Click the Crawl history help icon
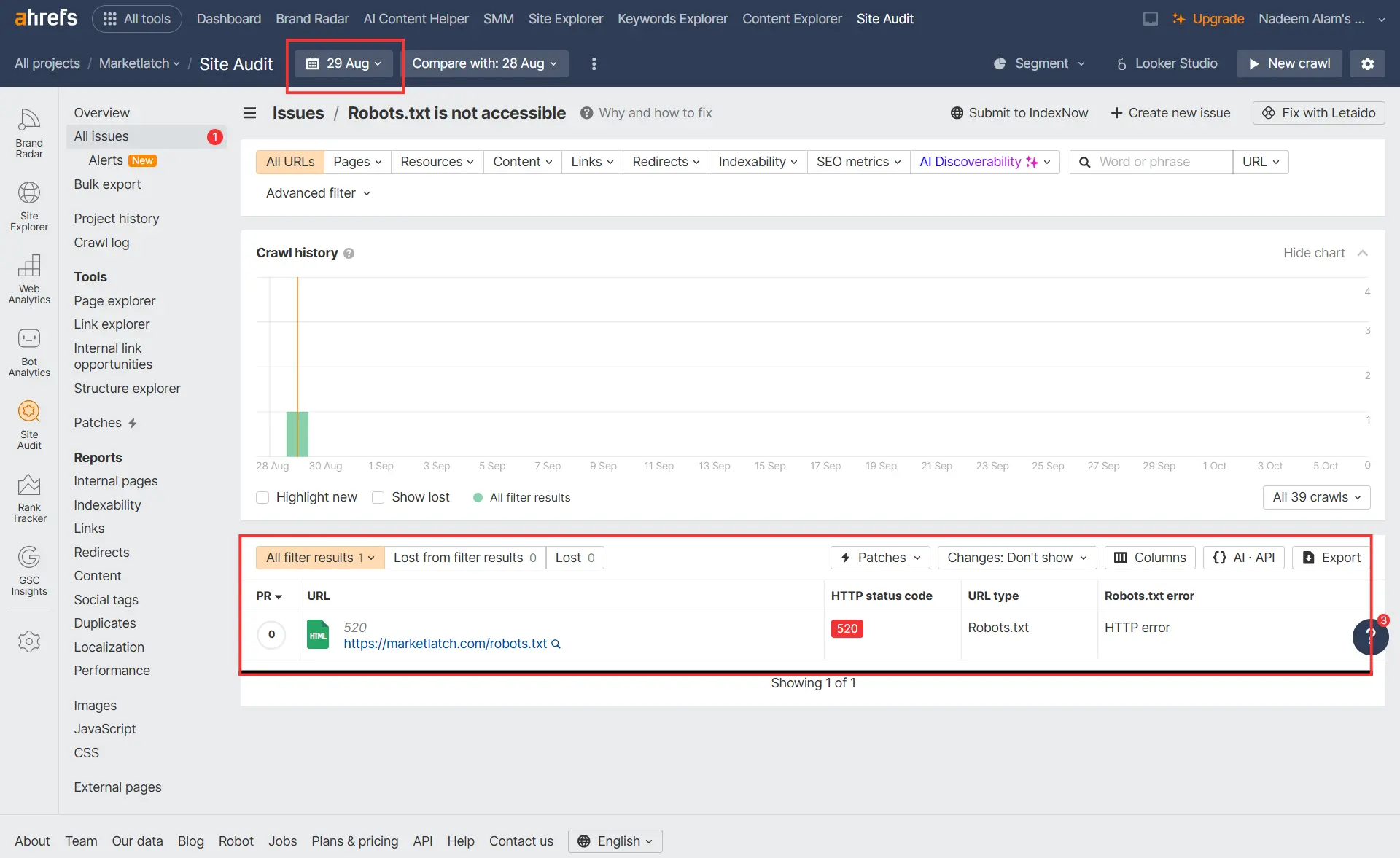This screenshot has width=1400, height=858. (x=349, y=253)
